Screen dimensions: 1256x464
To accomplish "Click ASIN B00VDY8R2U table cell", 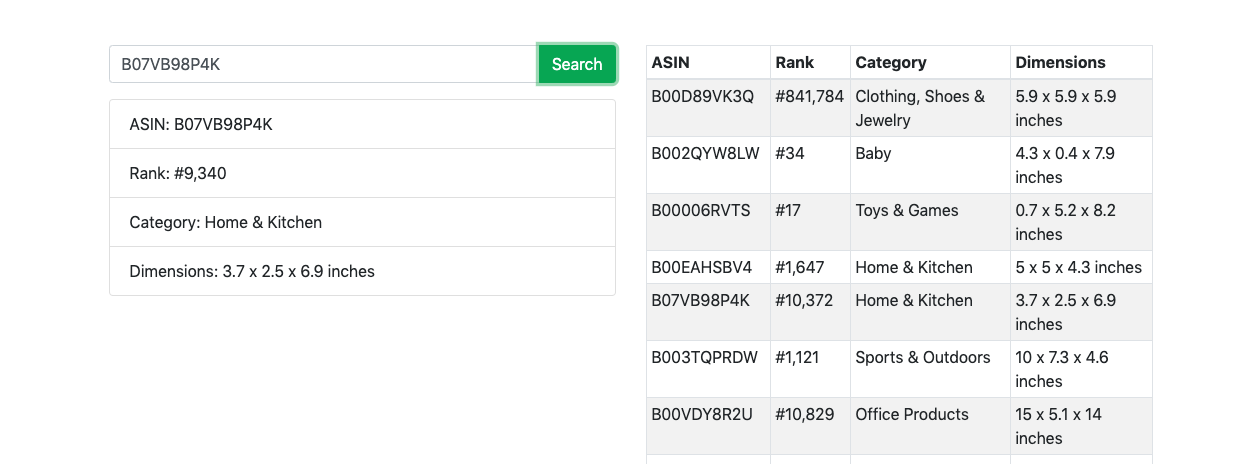I will click(x=708, y=426).
